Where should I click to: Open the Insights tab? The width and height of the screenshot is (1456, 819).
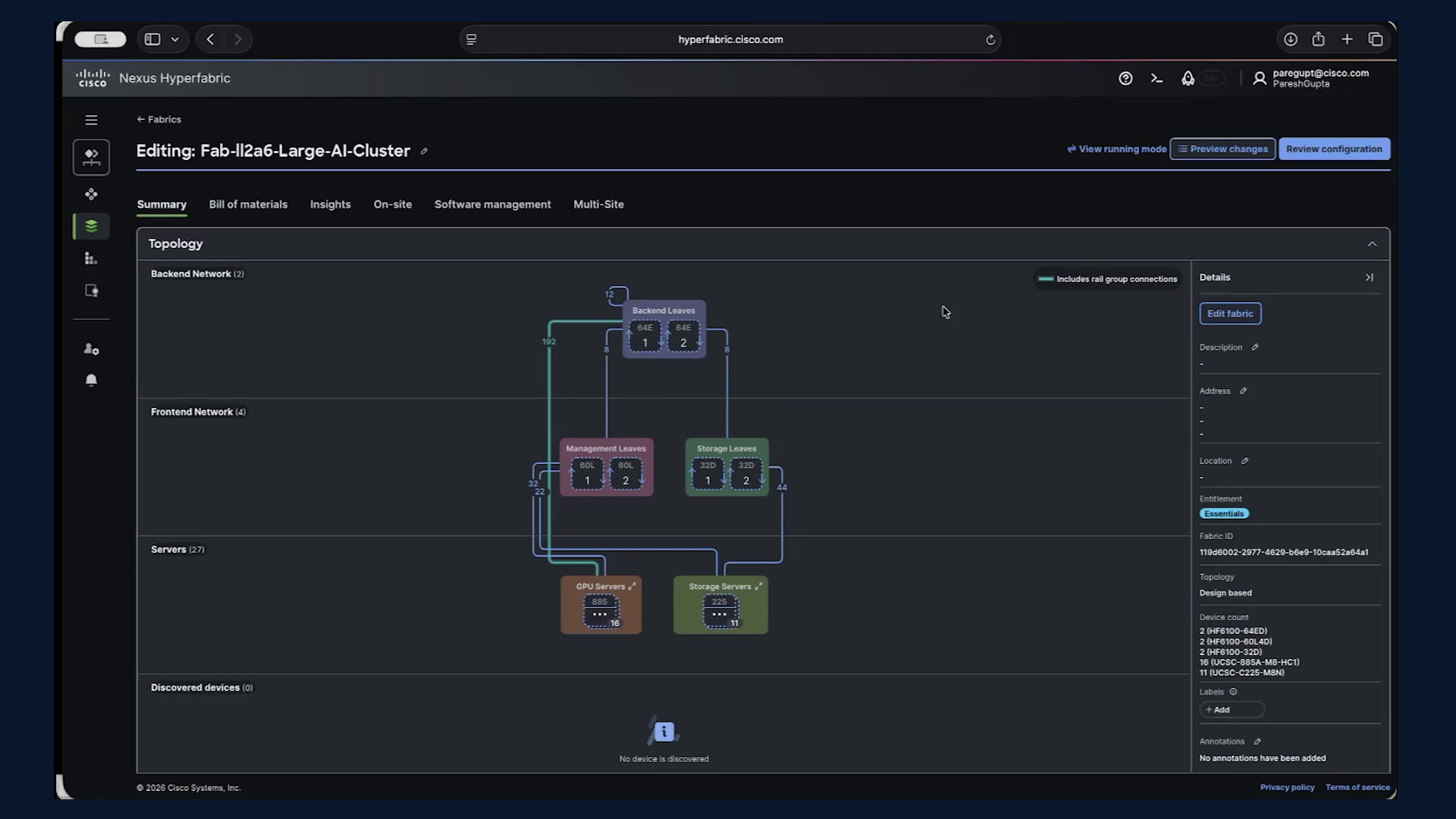click(330, 205)
